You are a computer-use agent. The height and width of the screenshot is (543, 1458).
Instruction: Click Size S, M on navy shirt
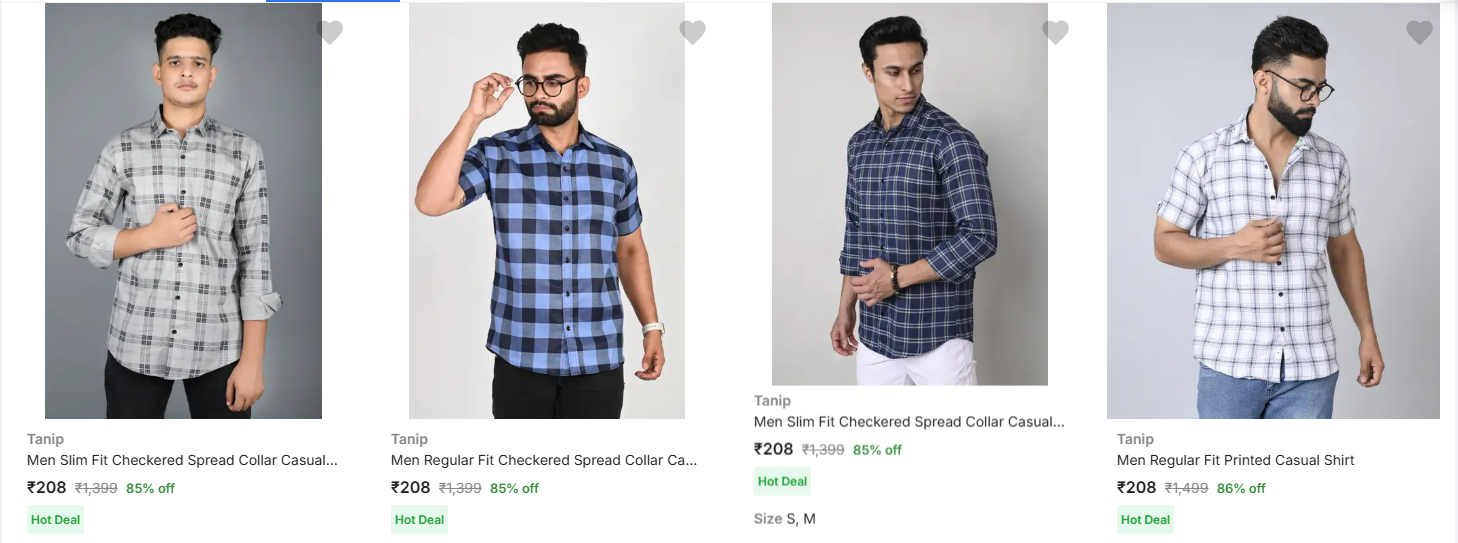pyautogui.click(x=785, y=519)
